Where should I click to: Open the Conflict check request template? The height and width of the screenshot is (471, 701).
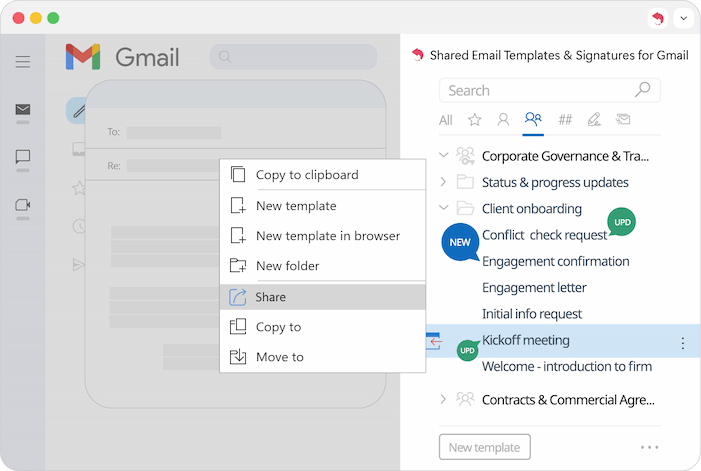pyautogui.click(x=544, y=235)
